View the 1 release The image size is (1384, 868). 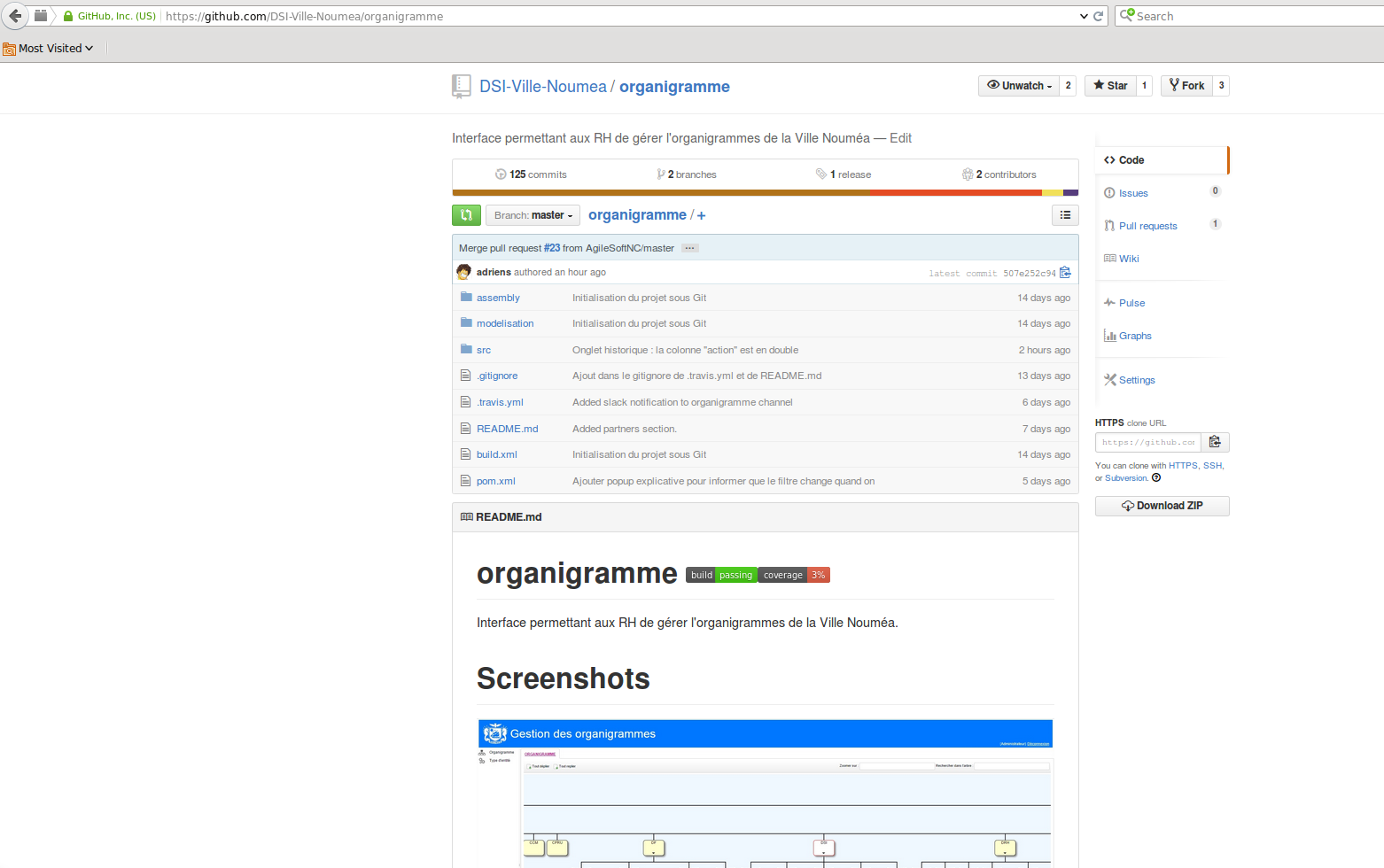(x=844, y=174)
